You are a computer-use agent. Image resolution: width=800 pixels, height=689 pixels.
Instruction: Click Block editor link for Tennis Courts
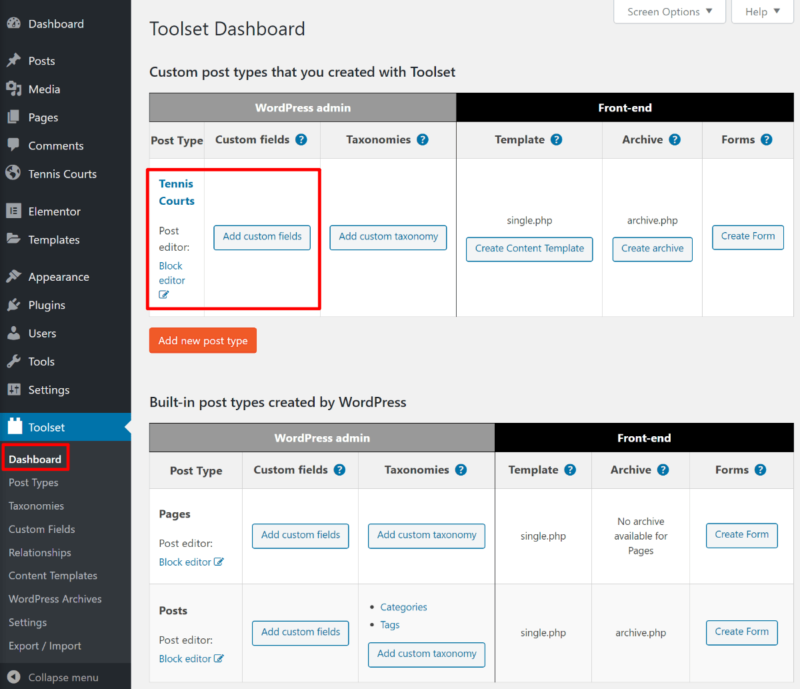[172, 273]
